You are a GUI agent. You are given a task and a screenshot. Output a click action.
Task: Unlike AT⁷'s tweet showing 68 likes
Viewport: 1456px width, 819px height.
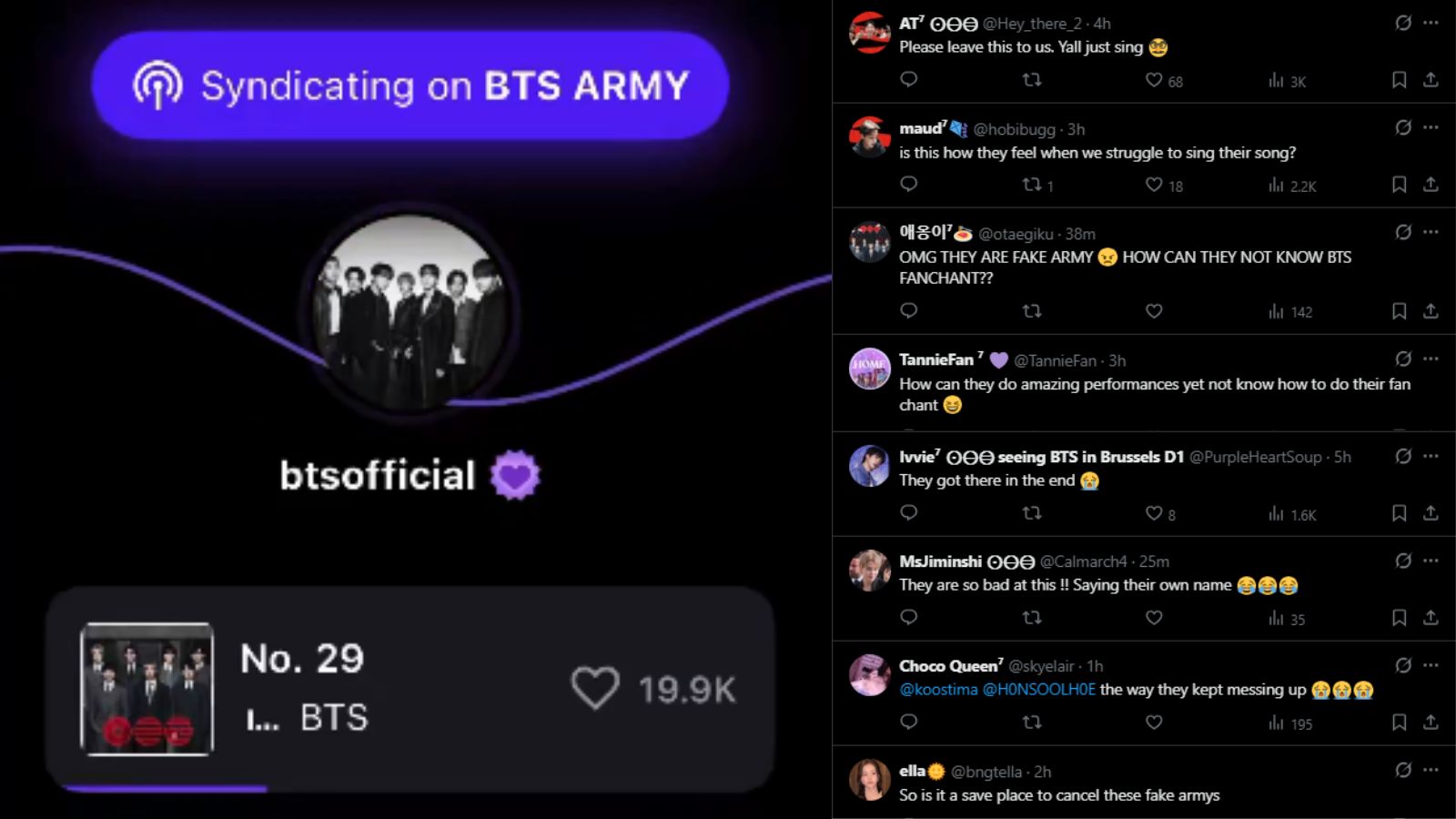coord(1154,81)
